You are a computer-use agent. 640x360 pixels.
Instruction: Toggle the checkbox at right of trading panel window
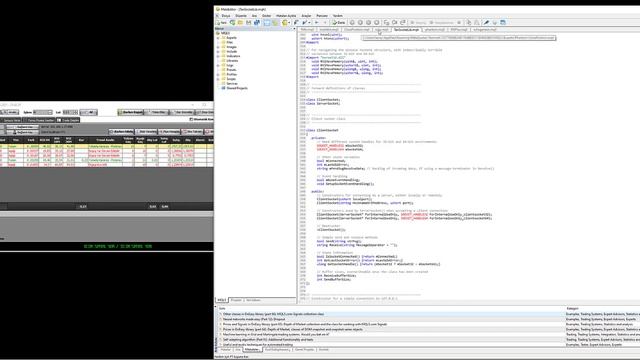click(x=191, y=120)
